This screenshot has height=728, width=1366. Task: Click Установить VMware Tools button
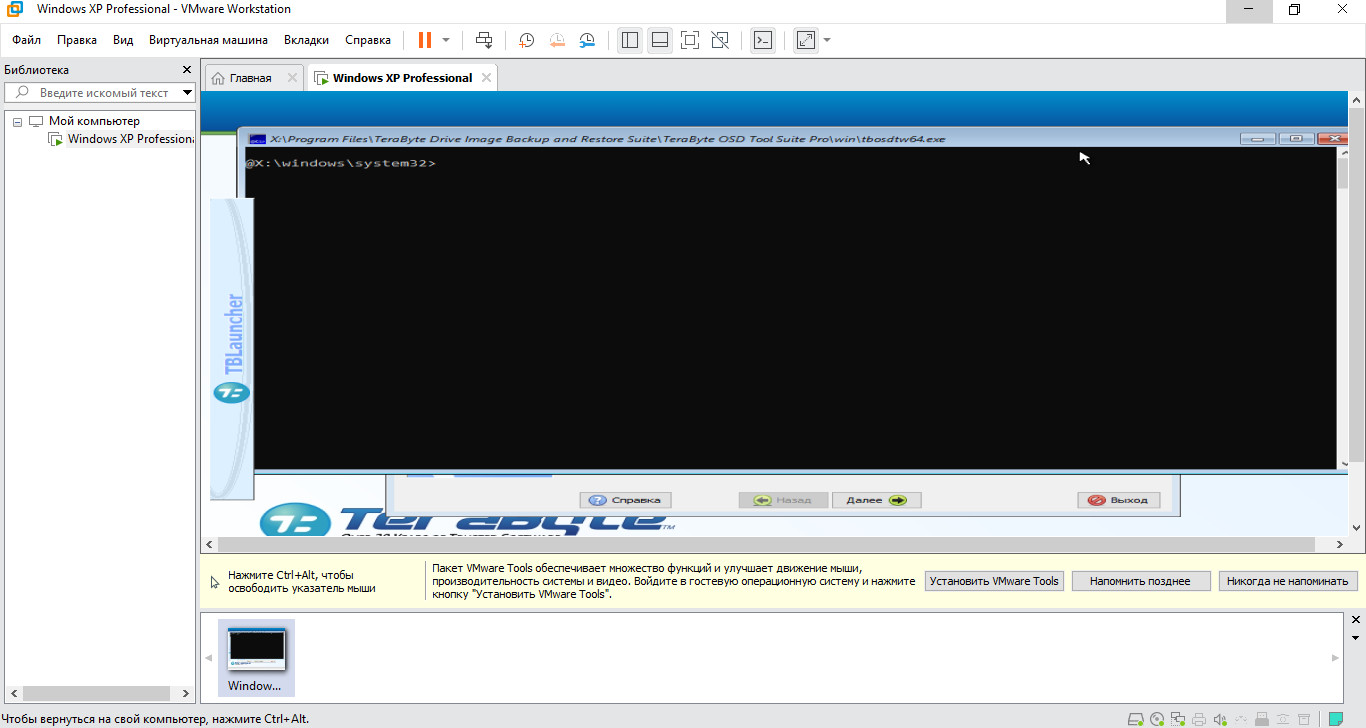click(x=994, y=581)
